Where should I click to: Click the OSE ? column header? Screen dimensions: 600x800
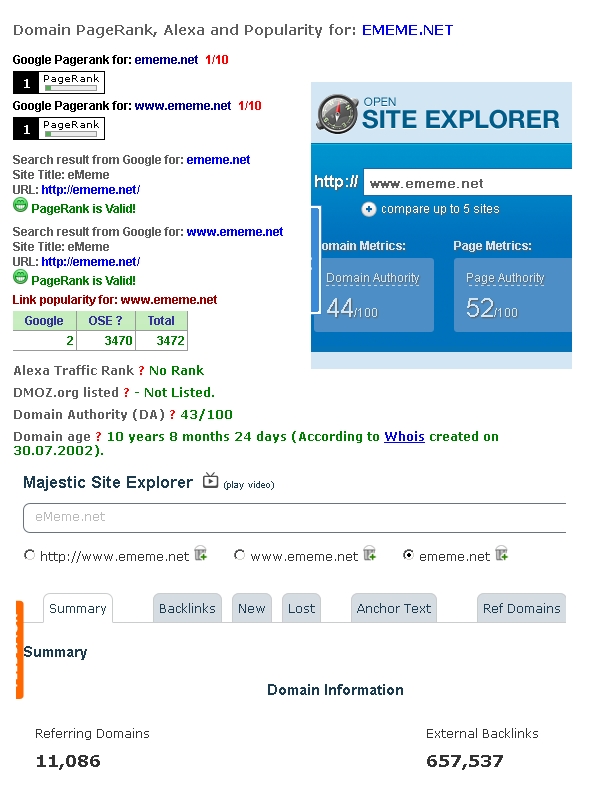pyautogui.click(x=106, y=321)
